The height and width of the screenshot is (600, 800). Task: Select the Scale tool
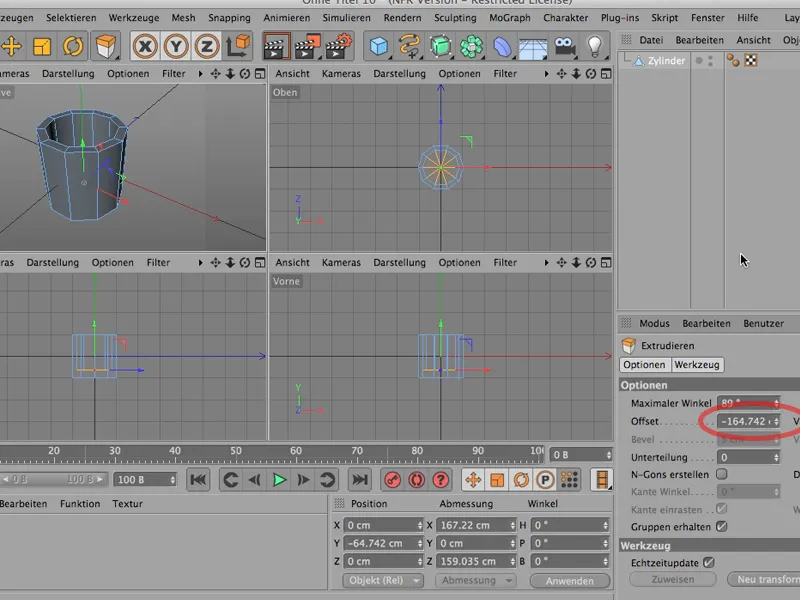pos(42,46)
